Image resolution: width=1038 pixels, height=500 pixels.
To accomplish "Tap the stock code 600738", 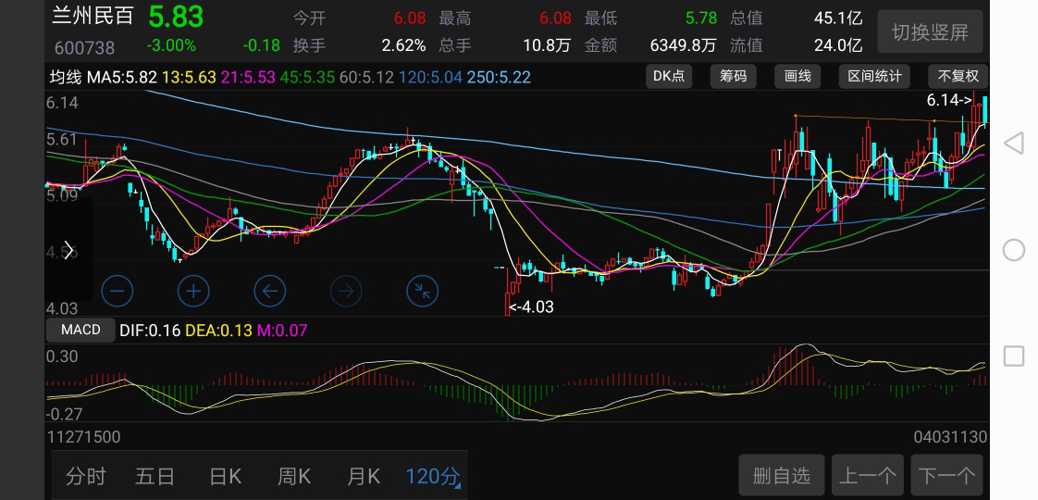I will [84, 48].
